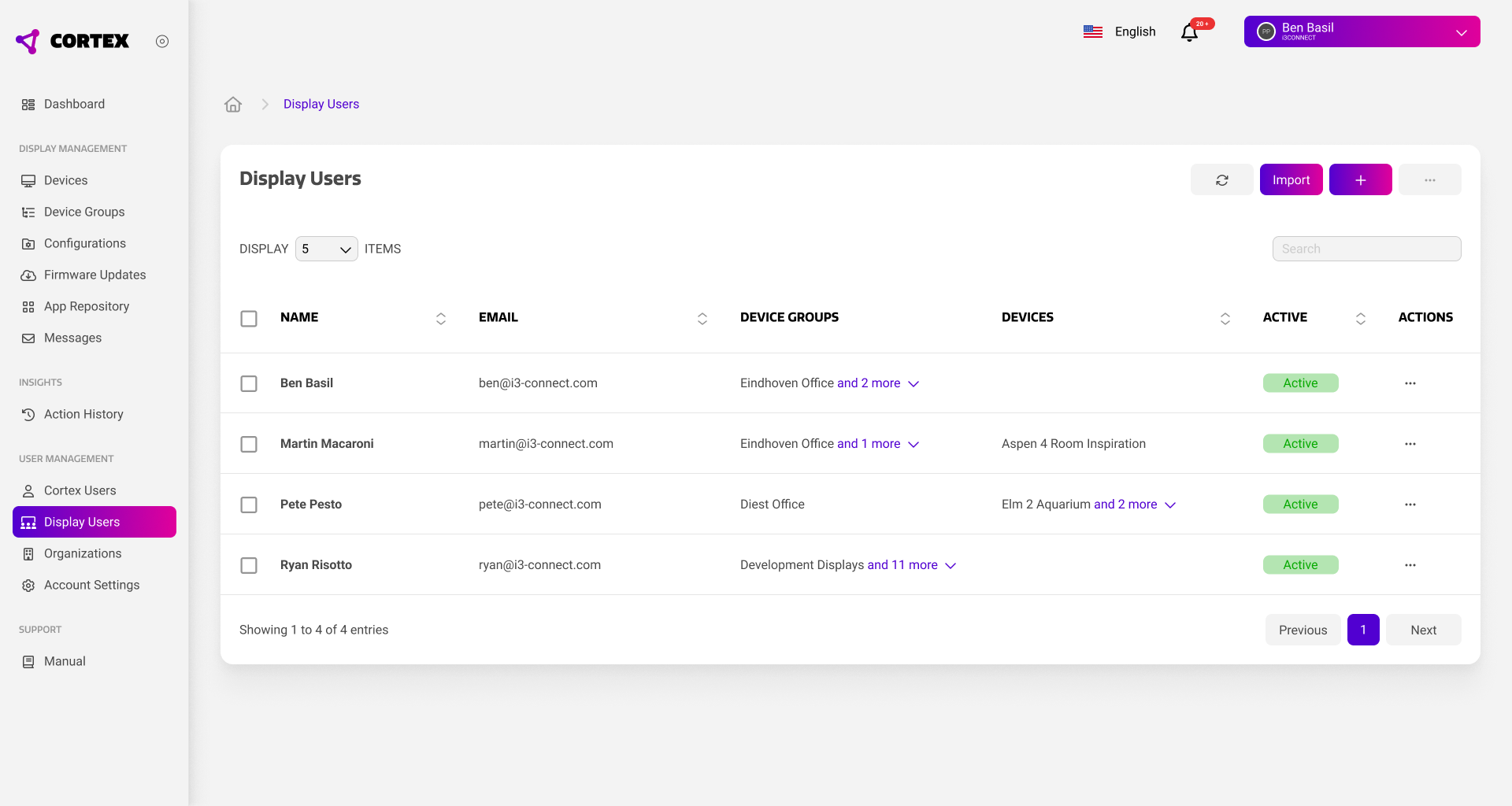Click the Next pagination button
Image resolution: width=1512 pixels, height=806 pixels.
(x=1423, y=630)
